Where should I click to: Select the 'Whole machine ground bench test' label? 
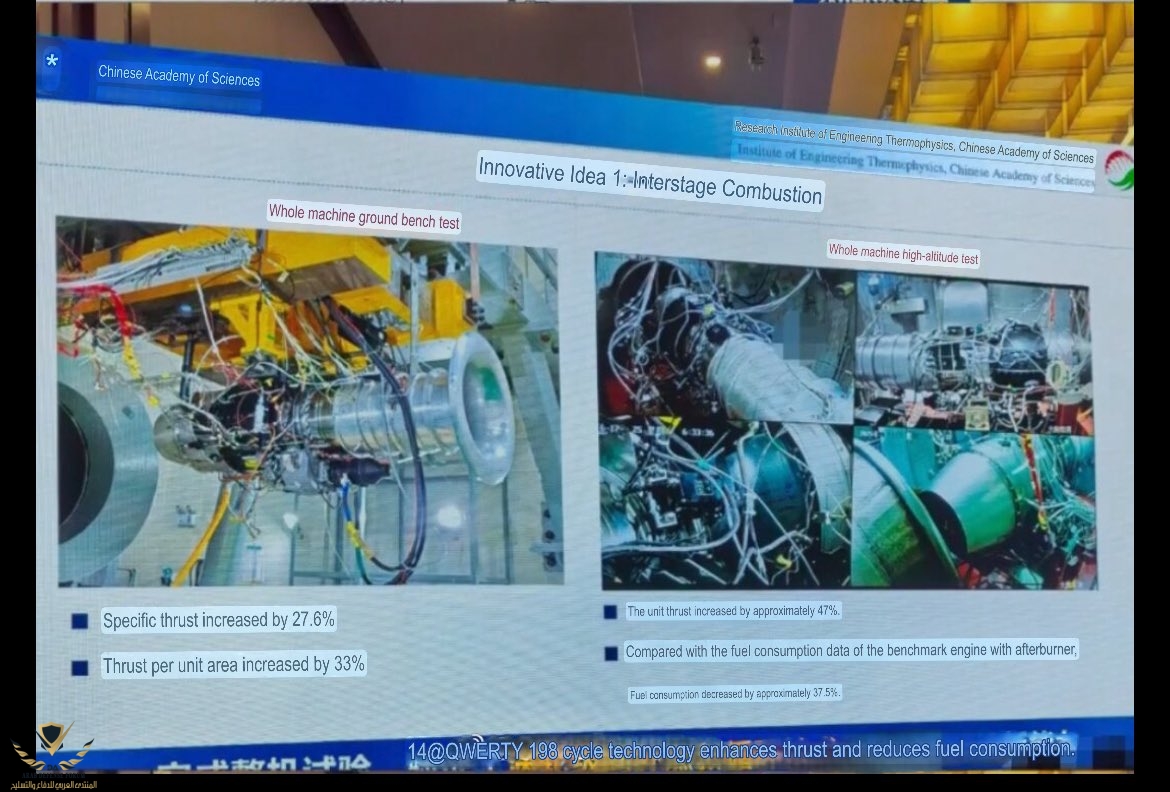coord(364,216)
